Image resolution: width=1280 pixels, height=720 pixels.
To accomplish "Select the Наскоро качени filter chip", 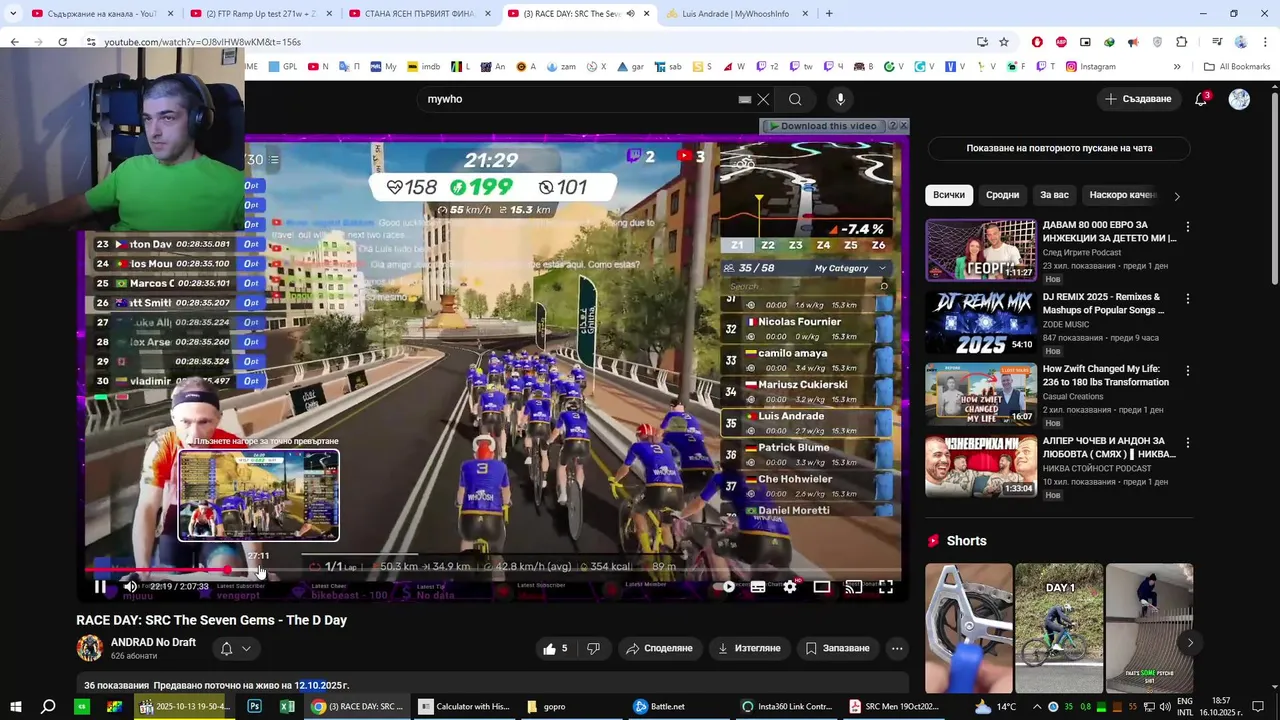I will [1122, 195].
